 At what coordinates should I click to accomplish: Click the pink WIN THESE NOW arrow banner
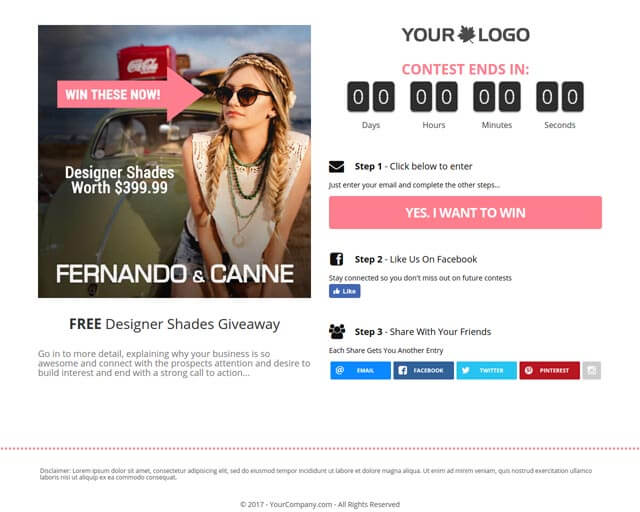coord(130,94)
